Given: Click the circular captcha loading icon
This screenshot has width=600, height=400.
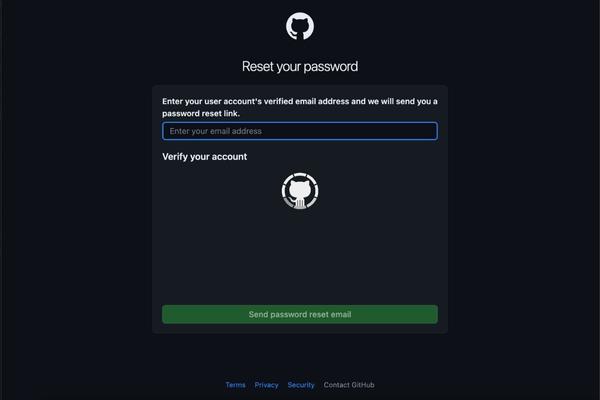Looking at the screenshot, I should pyautogui.click(x=300, y=191).
